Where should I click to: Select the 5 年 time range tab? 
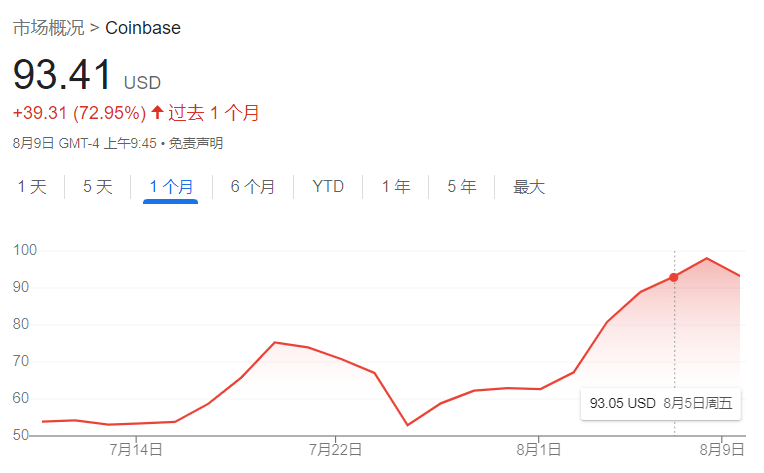coord(461,187)
